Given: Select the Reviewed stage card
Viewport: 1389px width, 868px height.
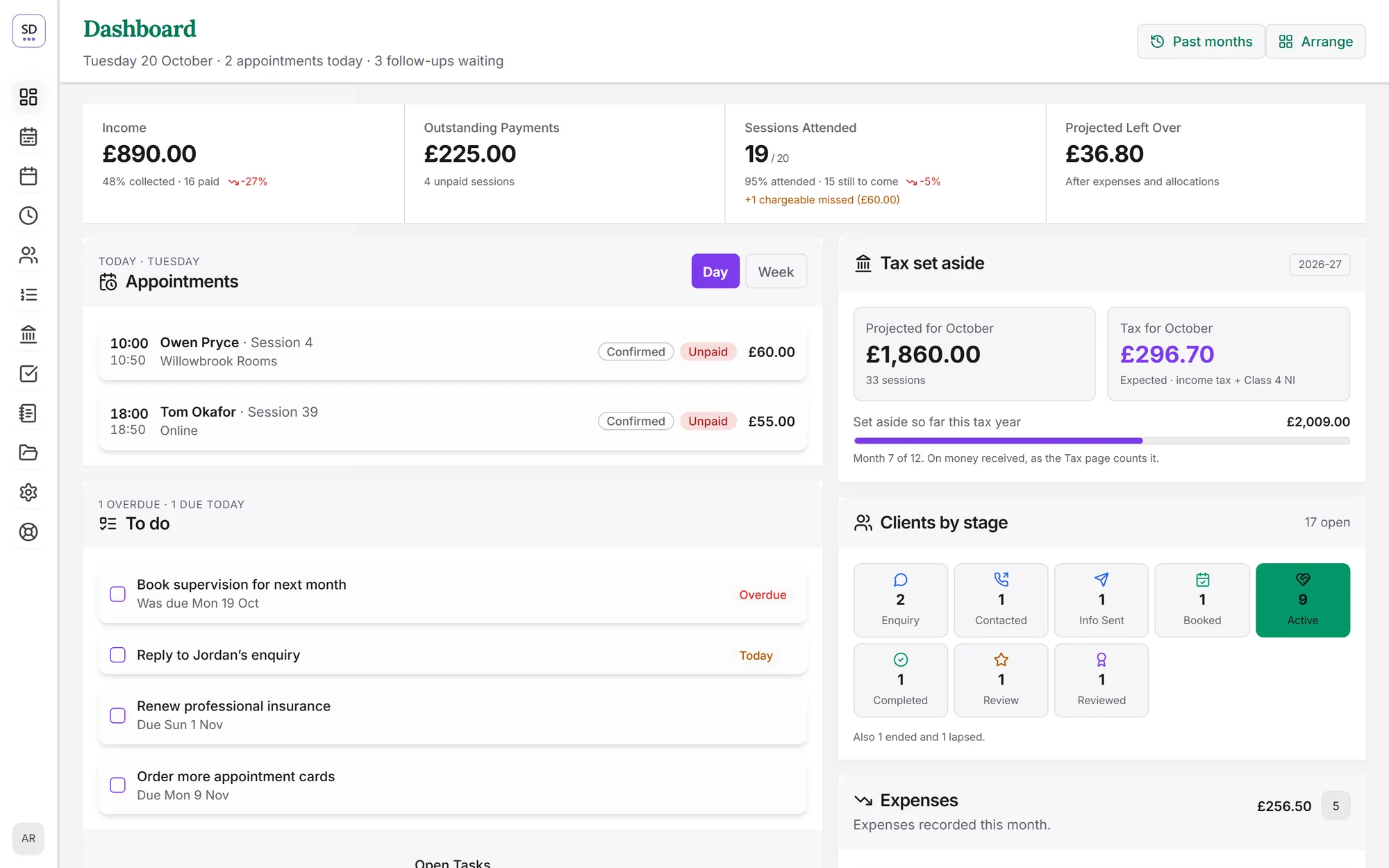Looking at the screenshot, I should pos(1101,680).
